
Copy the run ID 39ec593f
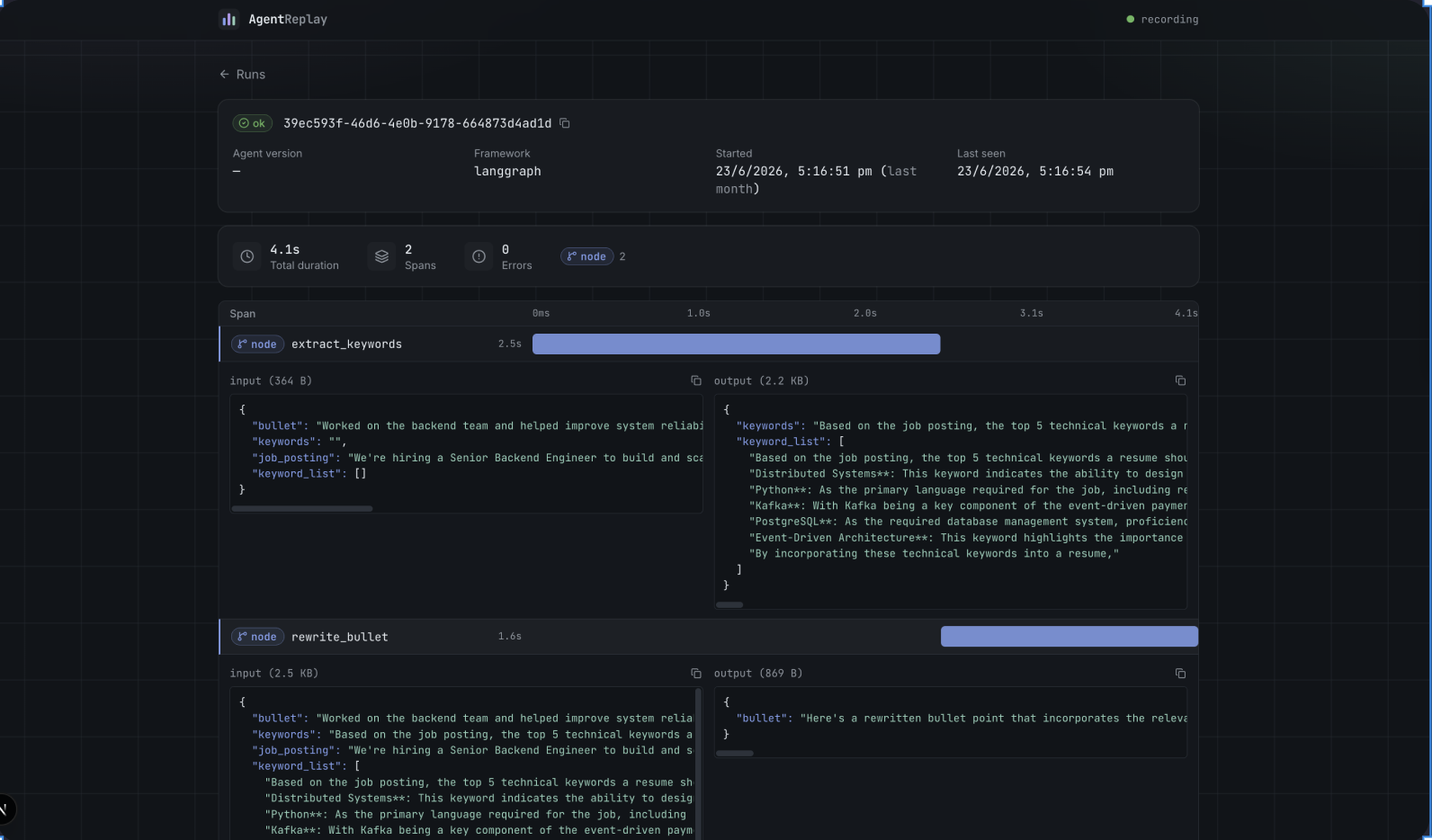coord(565,123)
